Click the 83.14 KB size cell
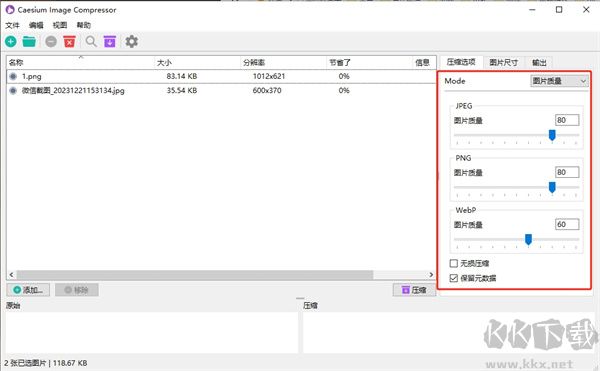 (x=182, y=76)
